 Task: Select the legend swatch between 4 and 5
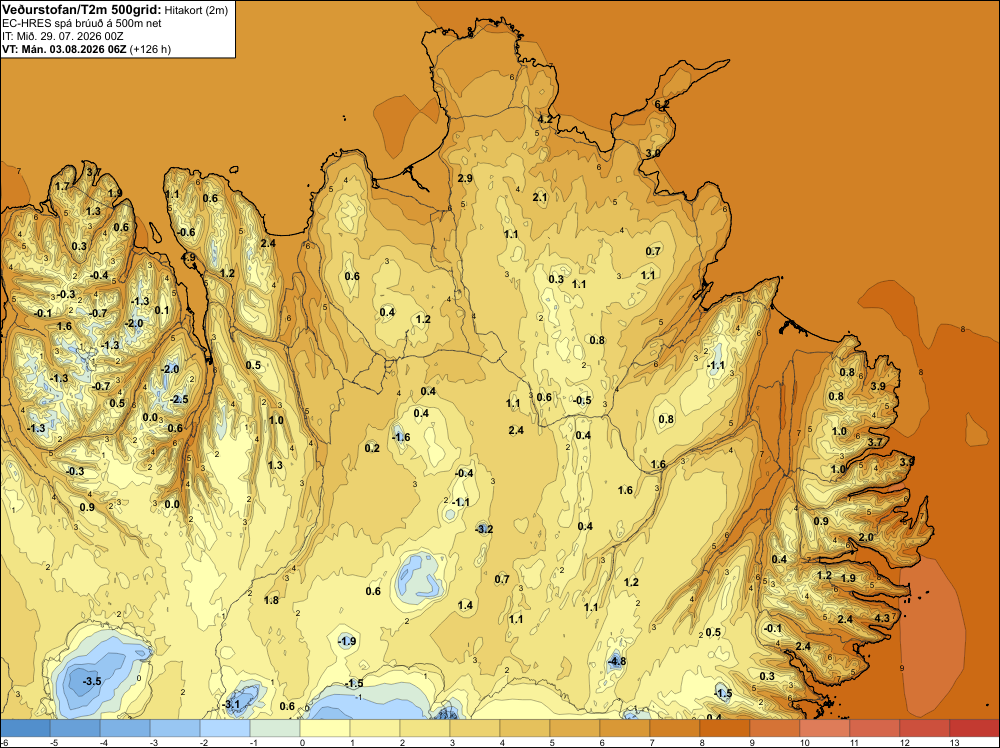pos(525,728)
